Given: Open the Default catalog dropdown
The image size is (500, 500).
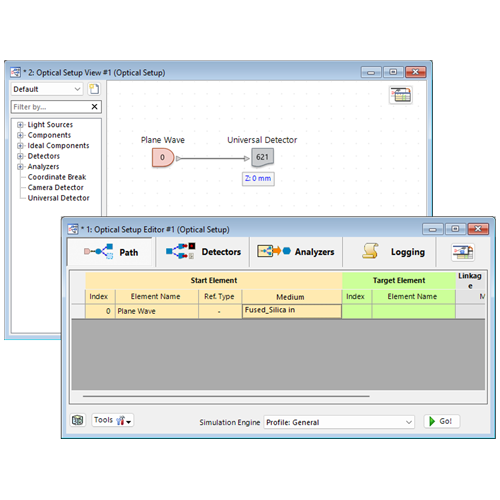Looking at the screenshot, I should pyautogui.click(x=47, y=89).
